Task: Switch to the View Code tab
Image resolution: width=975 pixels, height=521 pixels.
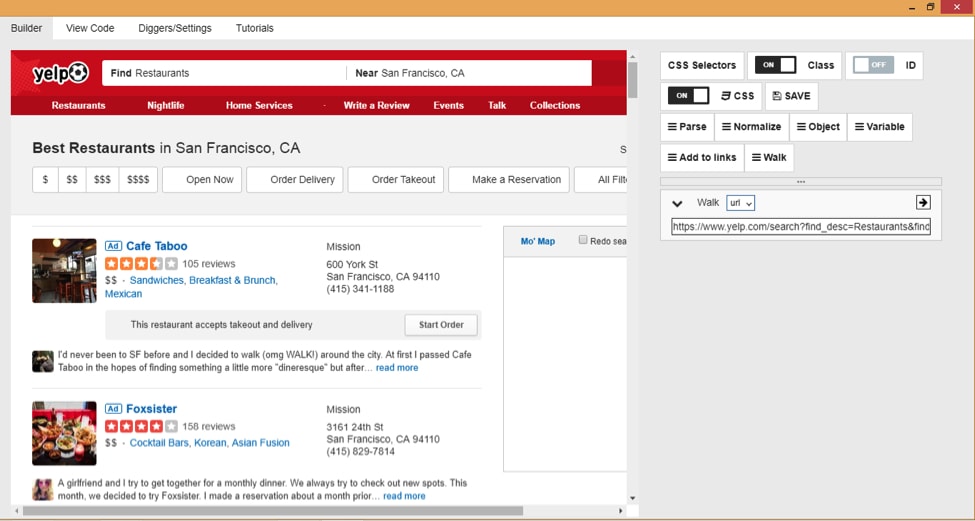Action: click(90, 28)
